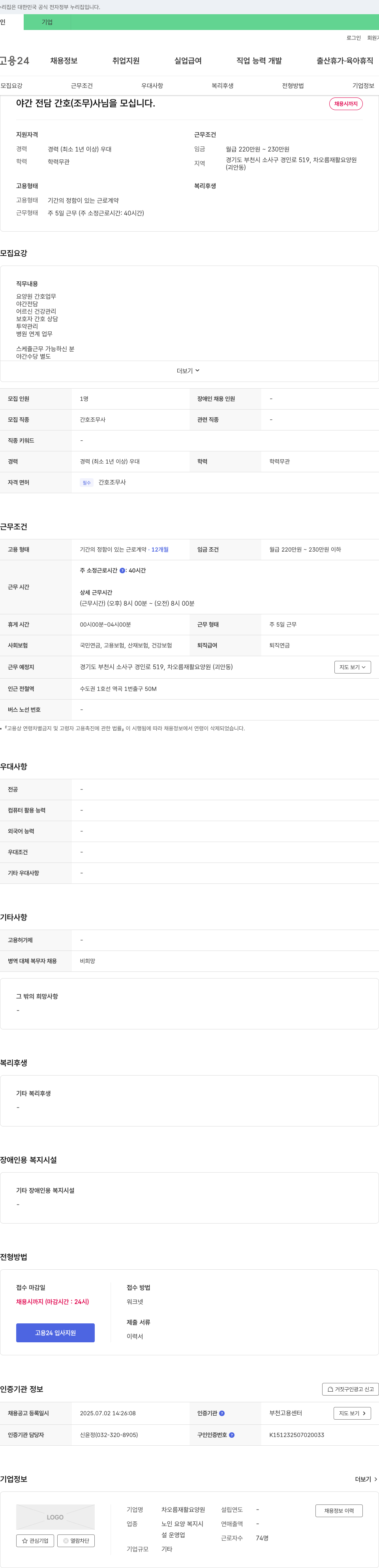Open 지도 보기 for 부천고용센터
Viewport: 379px width, 1568px height.
pyautogui.click(x=352, y=1413)
